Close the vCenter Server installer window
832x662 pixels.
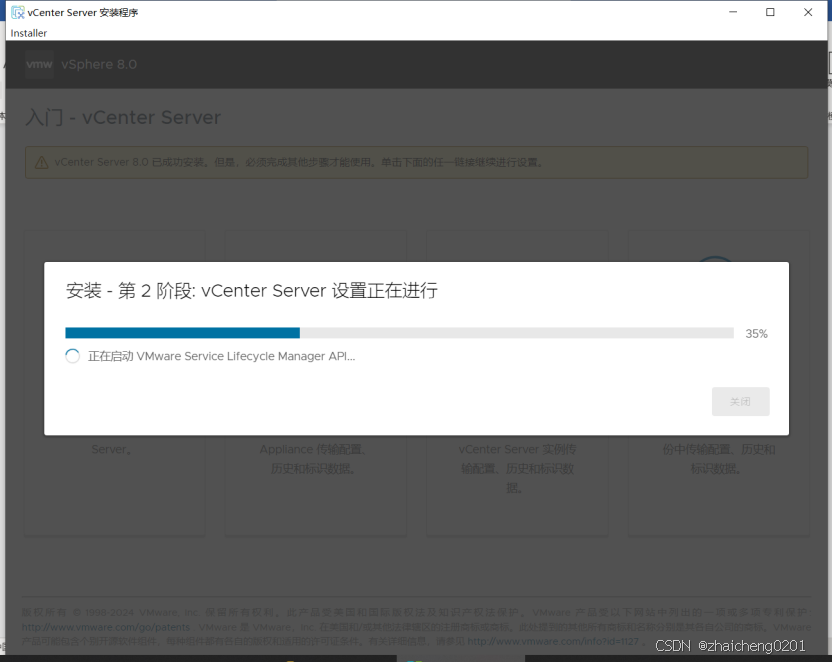[x=808, y=12]
